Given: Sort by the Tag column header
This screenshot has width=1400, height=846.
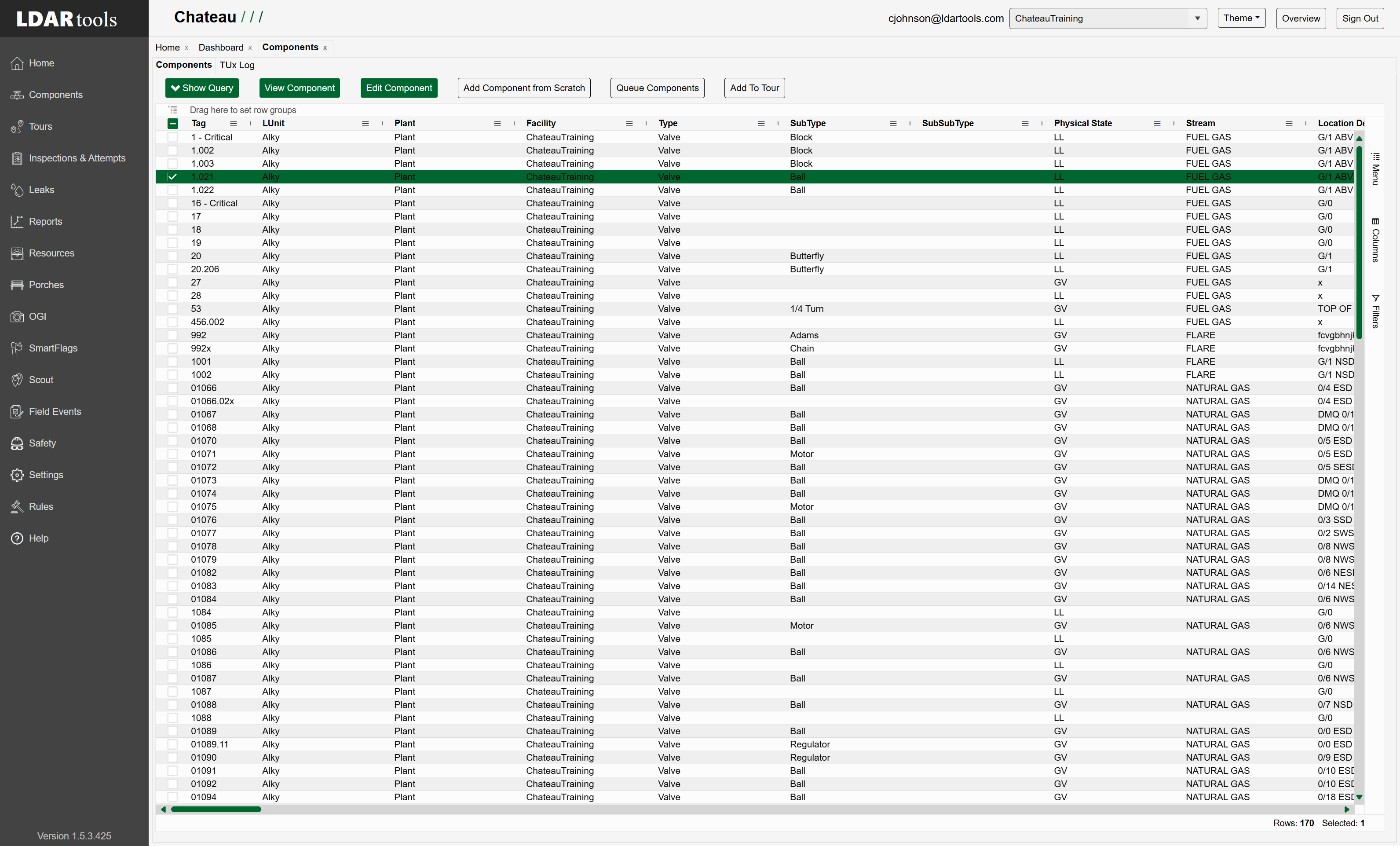Looking at the screenshot, I should pos(199,123).
